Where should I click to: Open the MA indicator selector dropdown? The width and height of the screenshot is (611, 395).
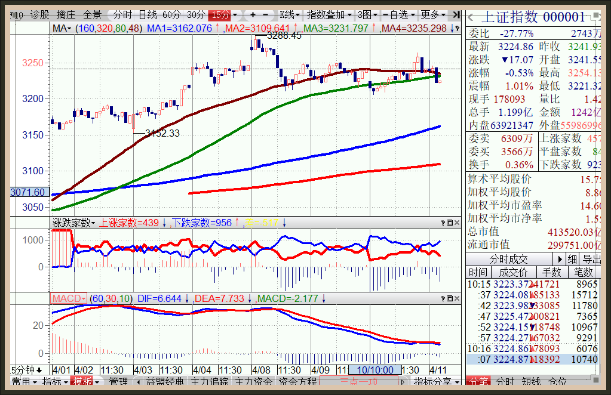[x=62, y=28]
